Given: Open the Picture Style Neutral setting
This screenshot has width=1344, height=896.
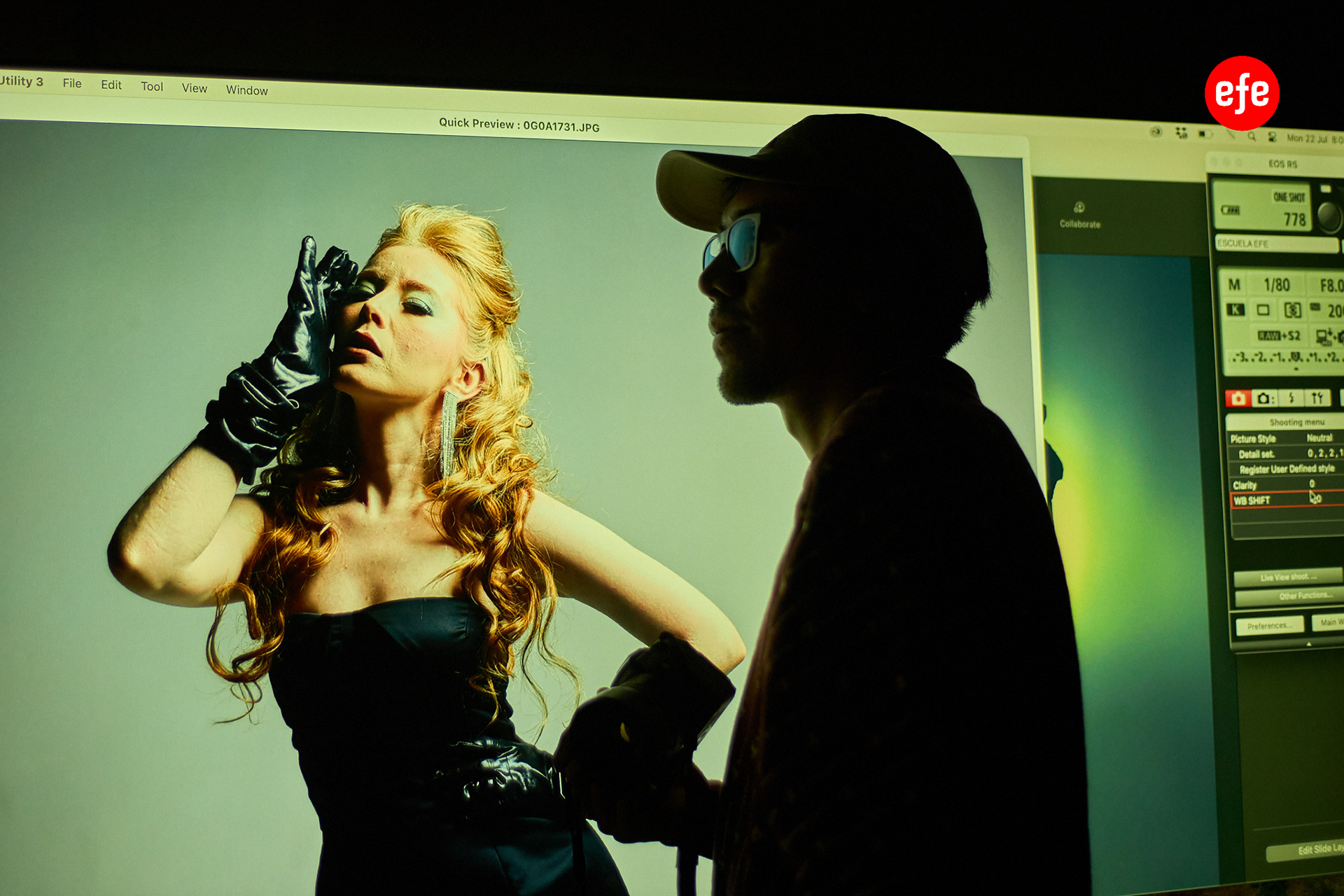Looking at the screenshot, I should (x=1319, y=438).
